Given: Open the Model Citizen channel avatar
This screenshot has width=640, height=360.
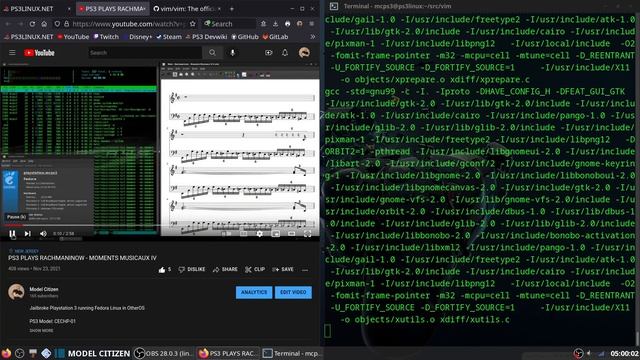Looking at the screenshot, I should point(16,292).
